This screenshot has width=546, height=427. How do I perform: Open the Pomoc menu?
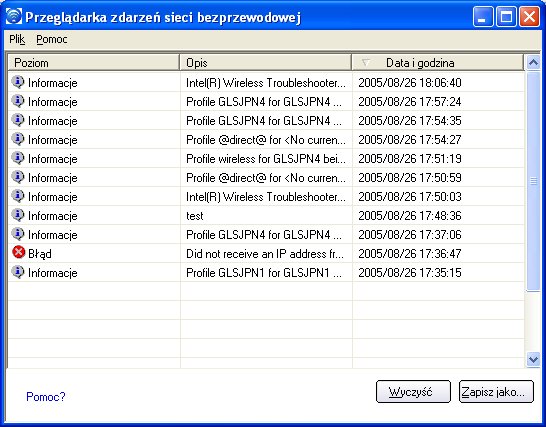[52, 39]
